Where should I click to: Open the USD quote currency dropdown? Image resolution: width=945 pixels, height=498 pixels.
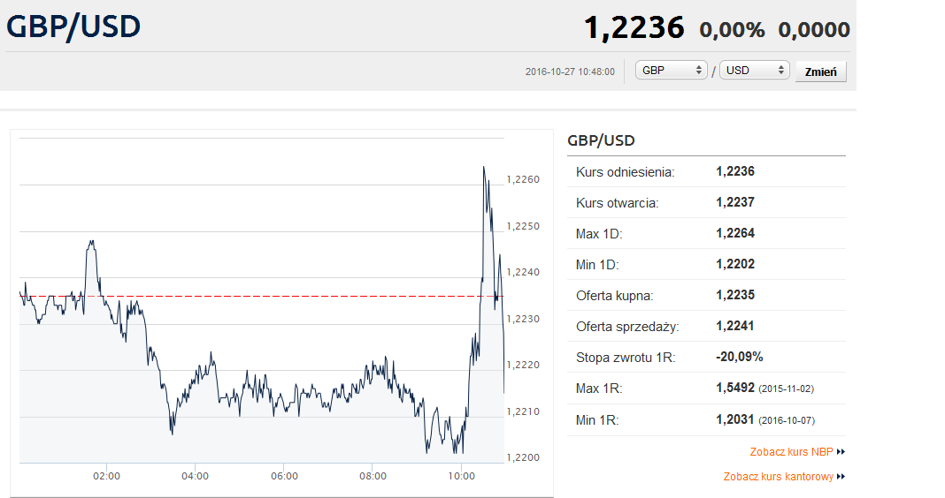point(754,71)
